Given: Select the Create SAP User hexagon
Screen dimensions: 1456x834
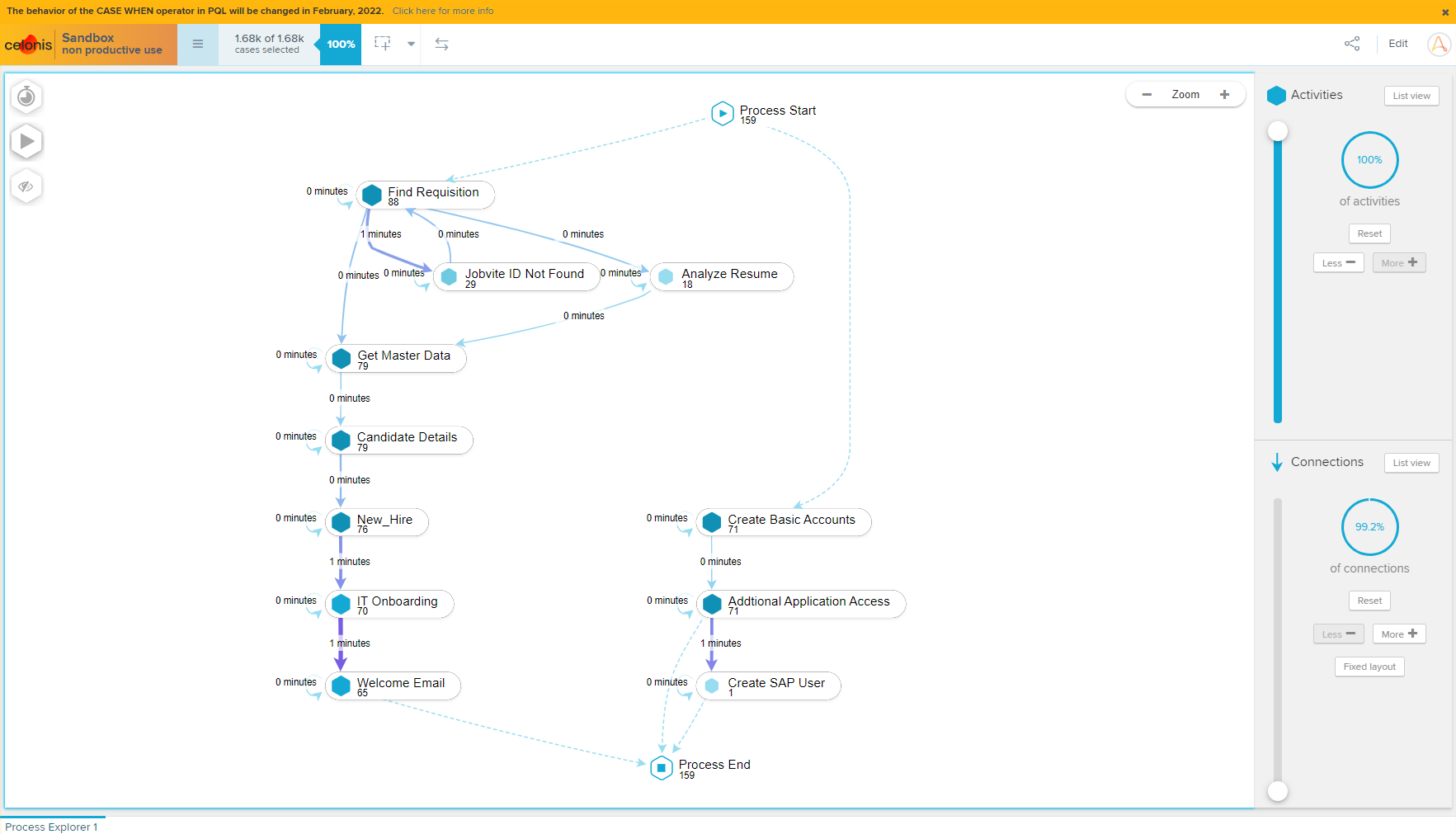Looking at the screenshot, I should pos(712,686).
